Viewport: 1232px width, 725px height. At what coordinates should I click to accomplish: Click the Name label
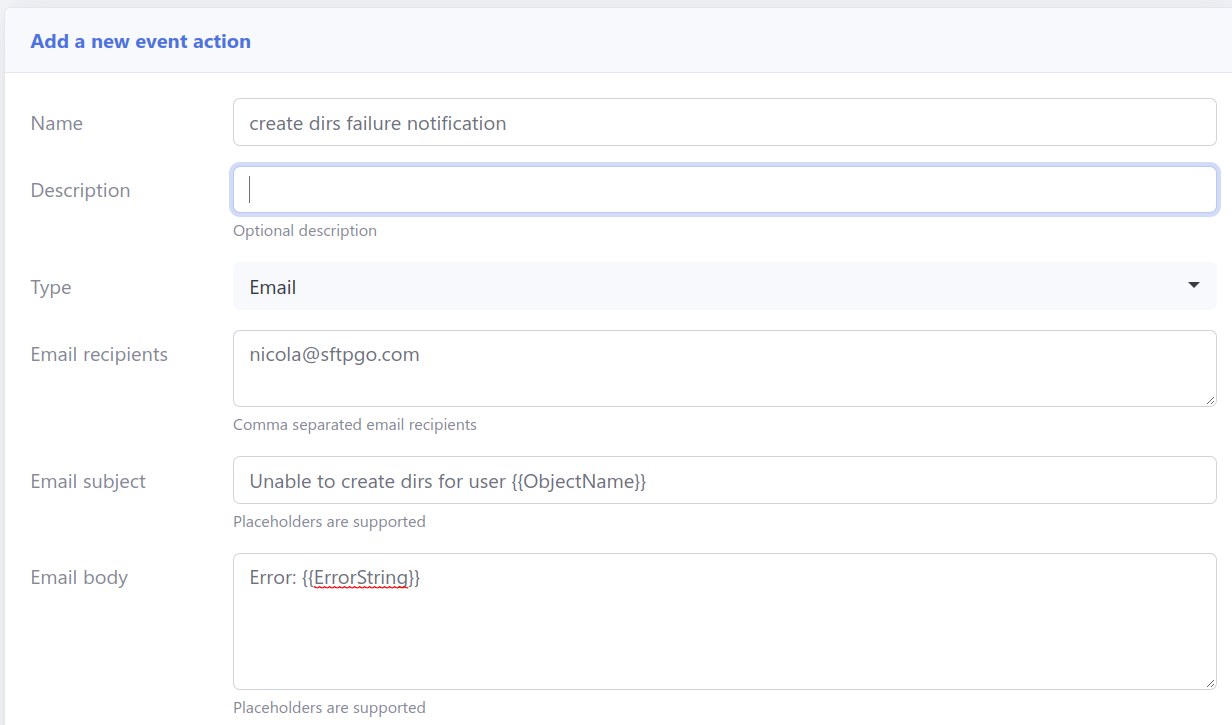coord(56,123)
